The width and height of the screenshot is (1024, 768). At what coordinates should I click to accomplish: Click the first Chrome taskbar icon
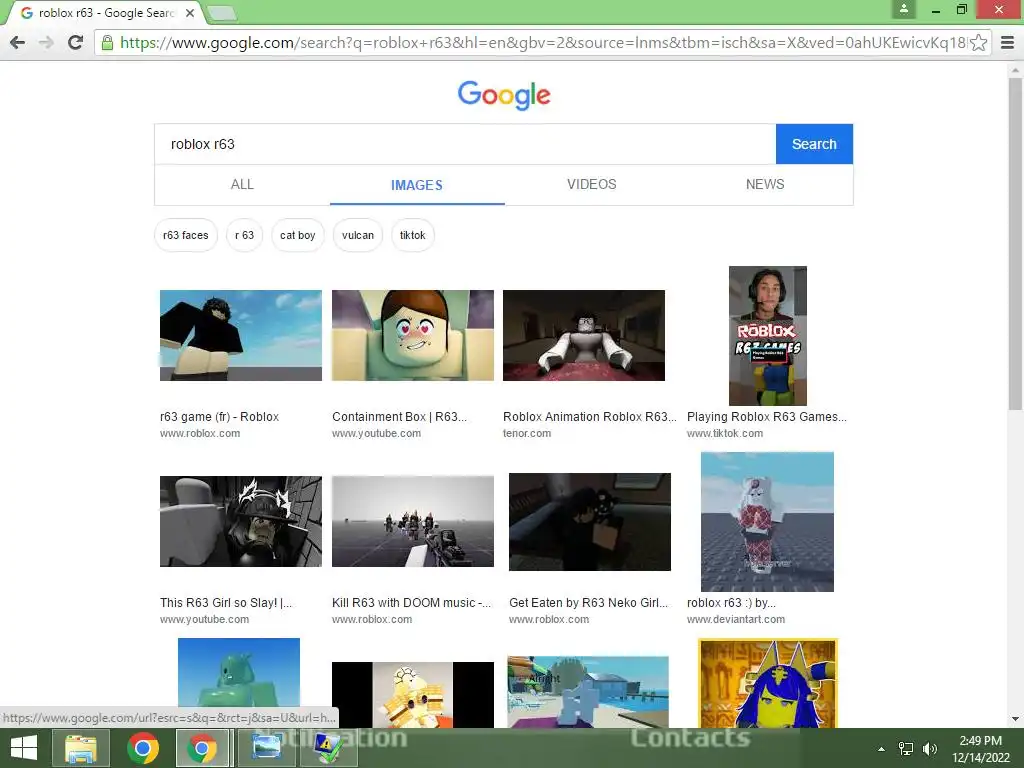pos(142,748)
